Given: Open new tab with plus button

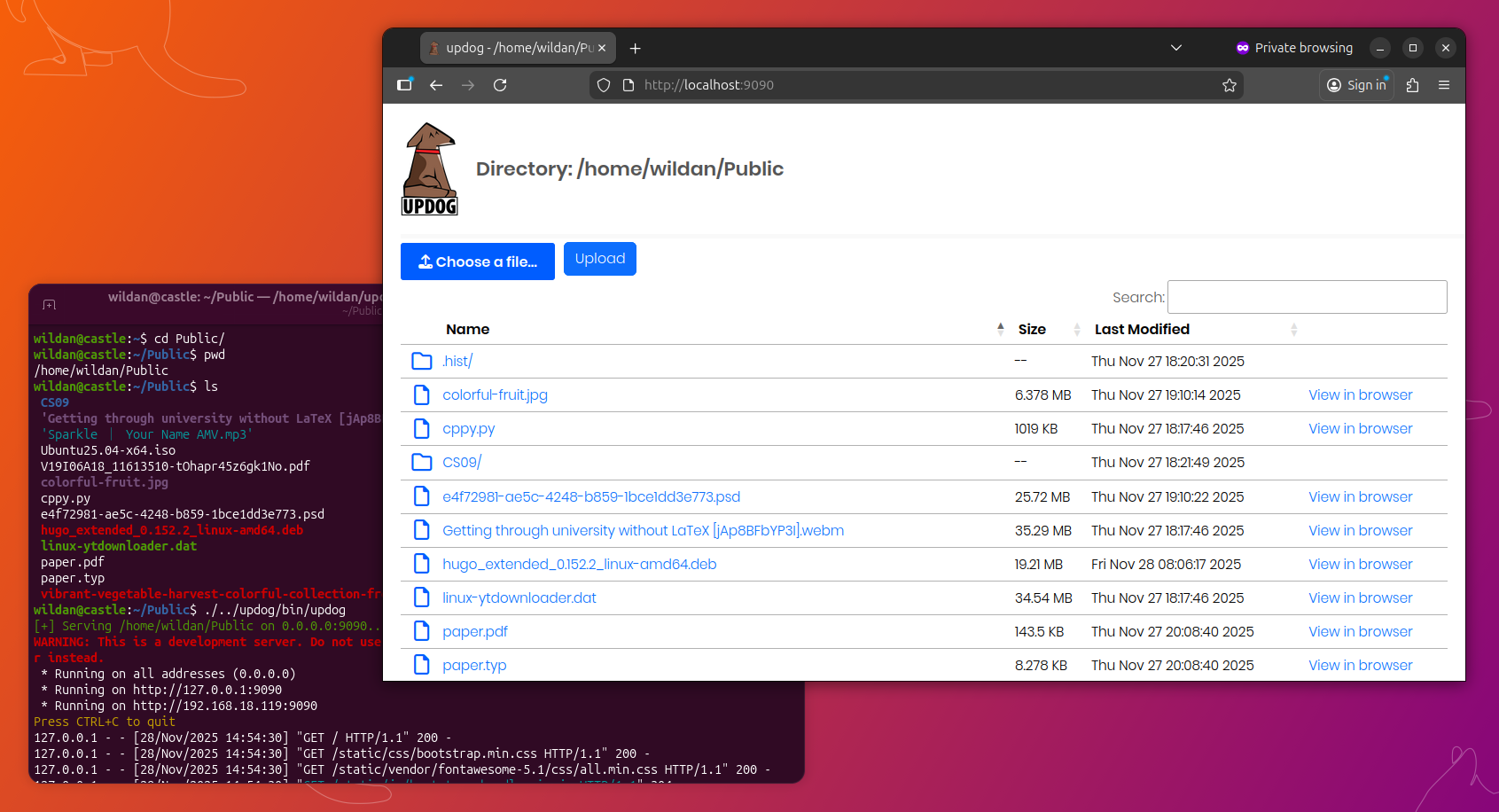Looking at the screenshot, I should click(635, 48).
